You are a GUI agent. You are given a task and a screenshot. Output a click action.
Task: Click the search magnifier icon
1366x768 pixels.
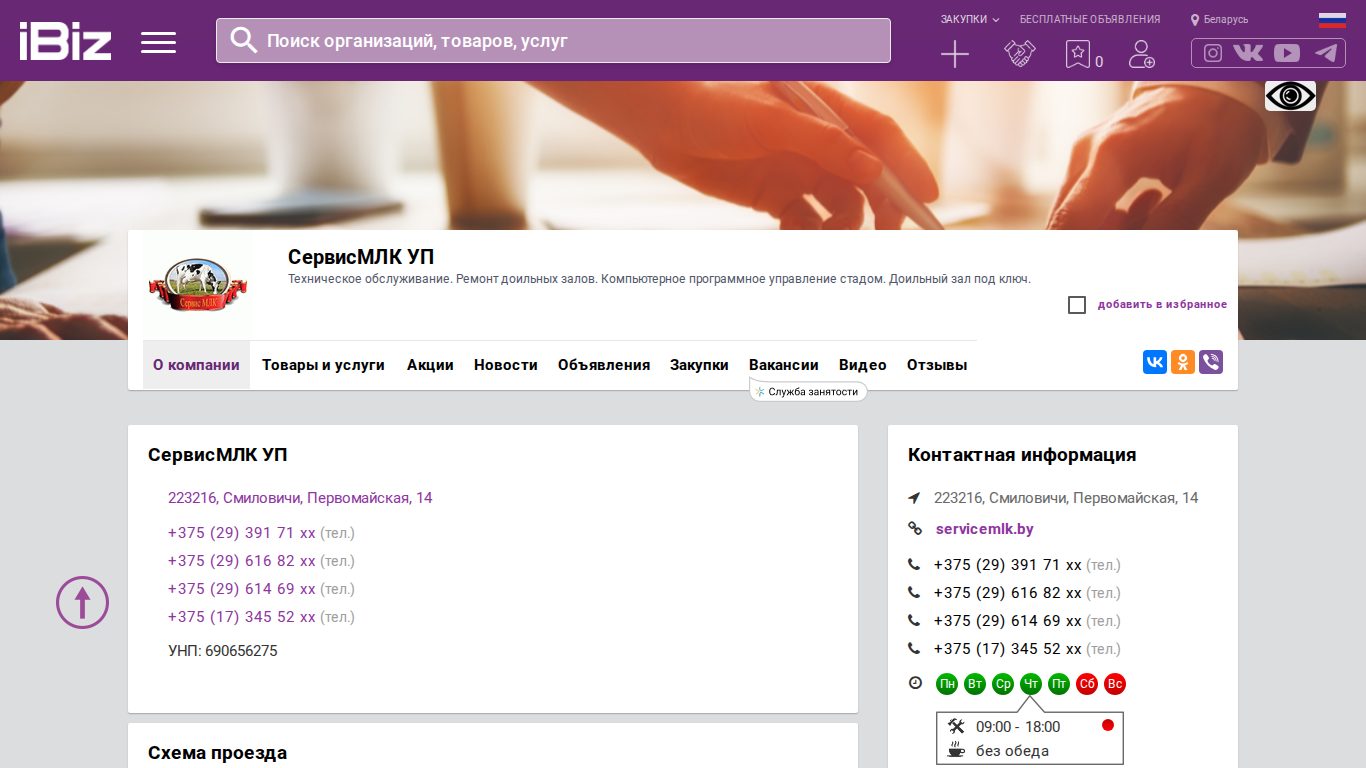[x=244, y=40]
